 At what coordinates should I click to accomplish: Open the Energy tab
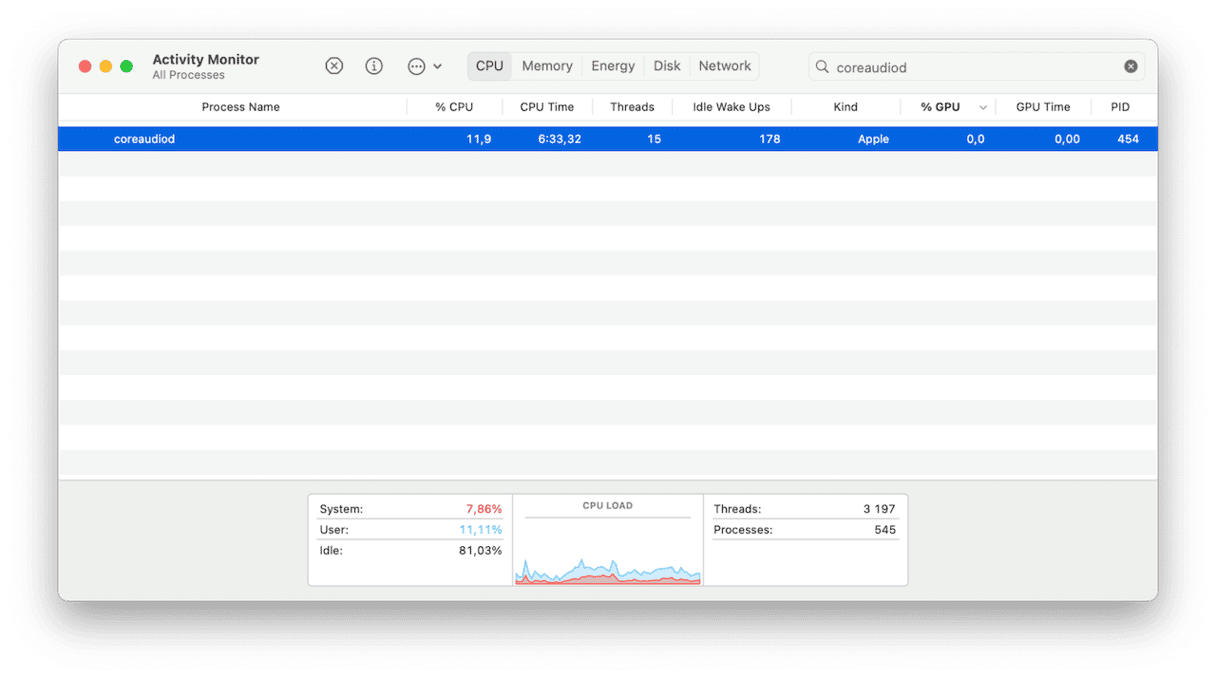pyautogui.click(x=613, y=66)
